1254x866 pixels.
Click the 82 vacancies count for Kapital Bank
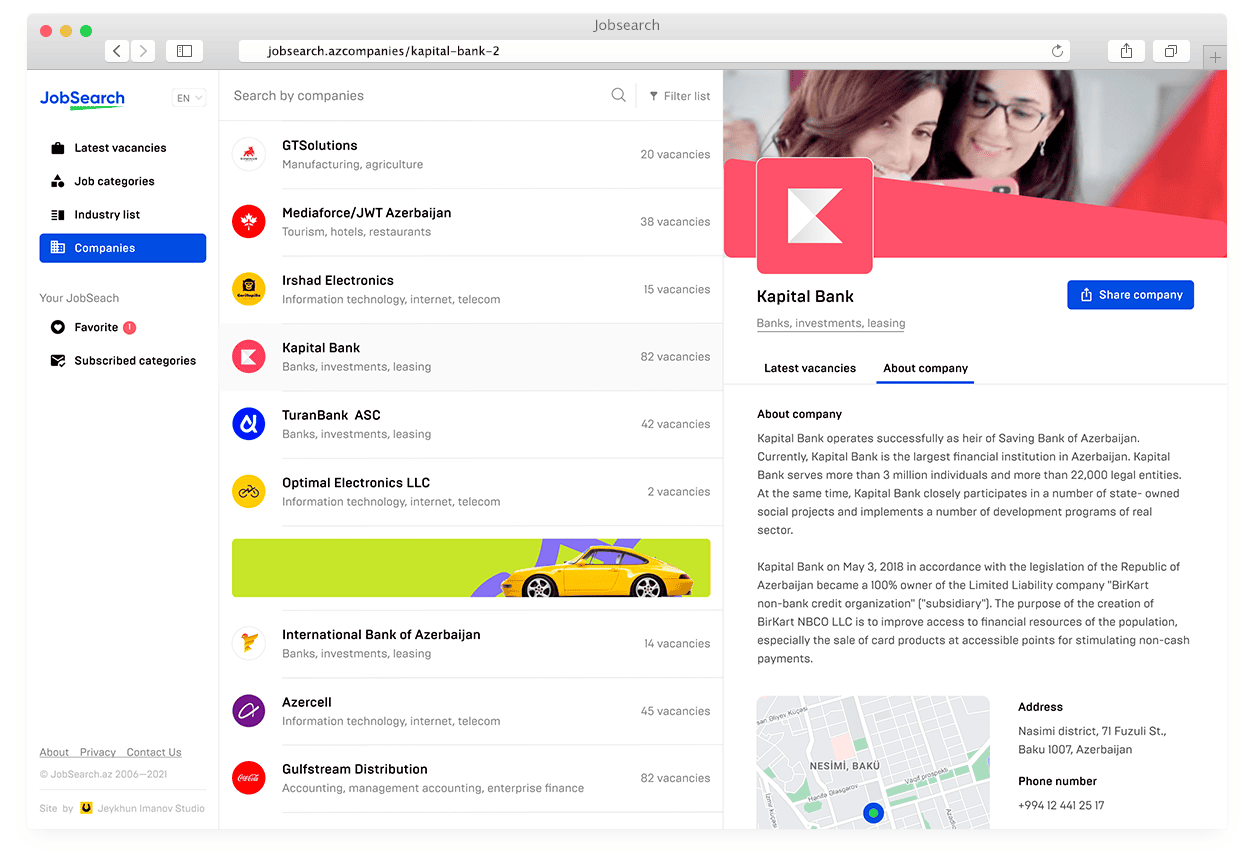676,357
